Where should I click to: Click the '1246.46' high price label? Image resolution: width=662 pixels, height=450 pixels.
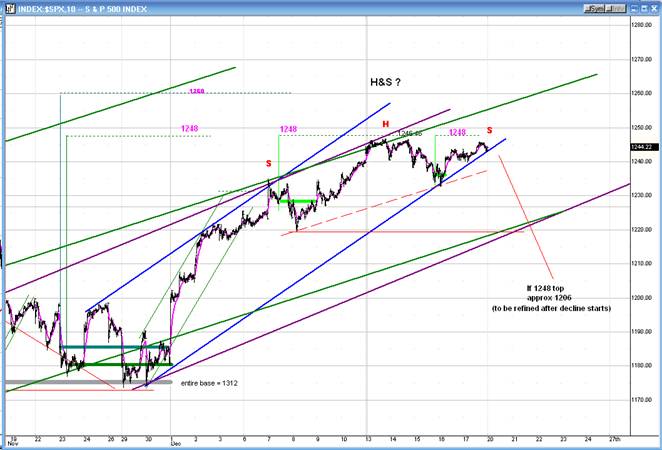[x=410, y=134]
